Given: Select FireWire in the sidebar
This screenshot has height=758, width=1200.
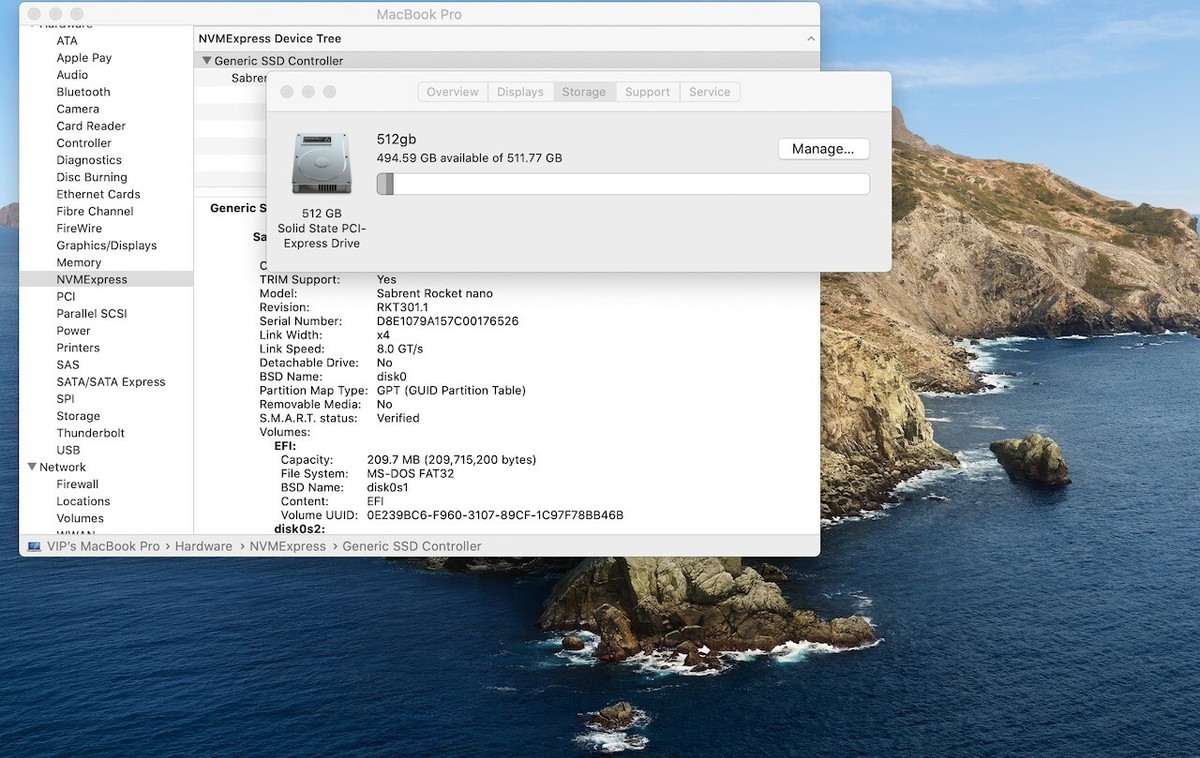Looking at the screenshot, I should 79,228.
